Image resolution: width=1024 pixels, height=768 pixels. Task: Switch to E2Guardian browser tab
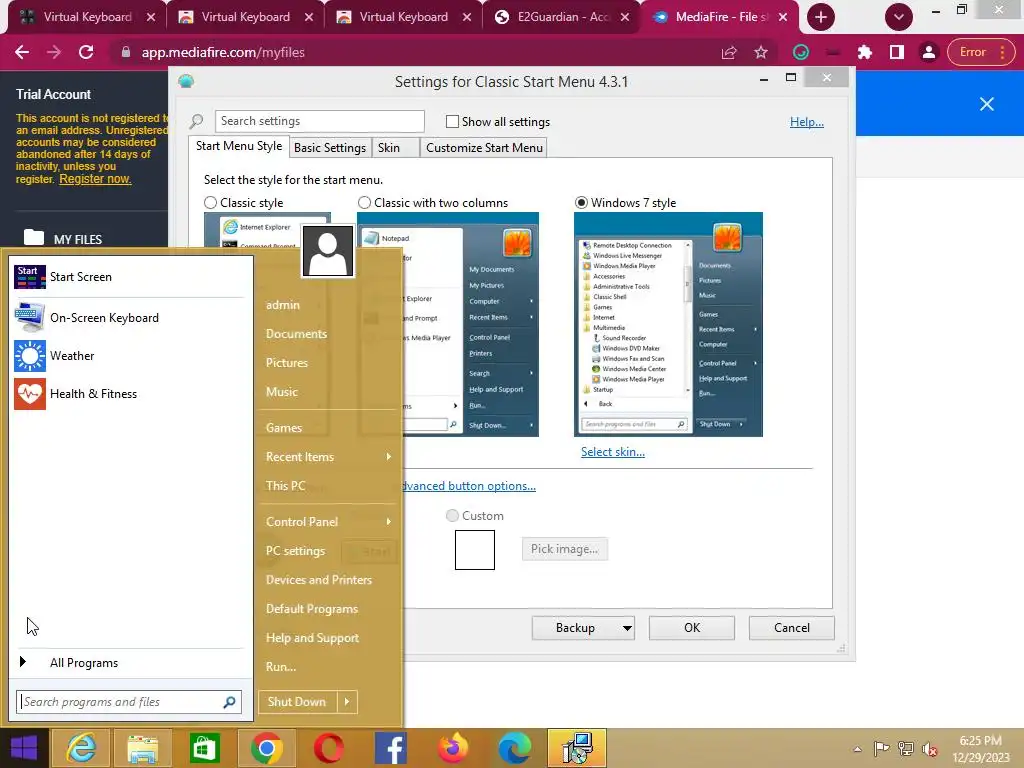click(562, 17)
